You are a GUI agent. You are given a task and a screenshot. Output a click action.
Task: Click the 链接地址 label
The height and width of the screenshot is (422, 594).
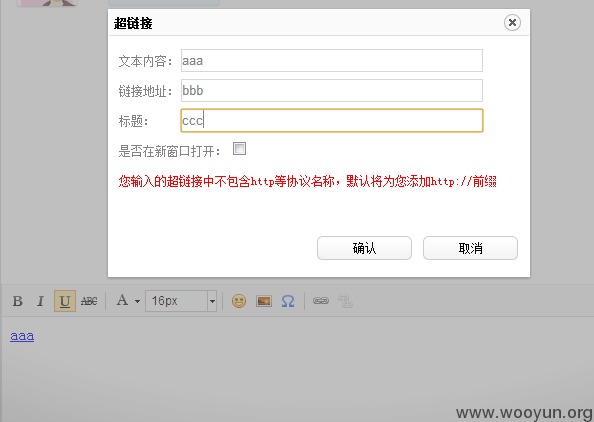tap(145, 91)
